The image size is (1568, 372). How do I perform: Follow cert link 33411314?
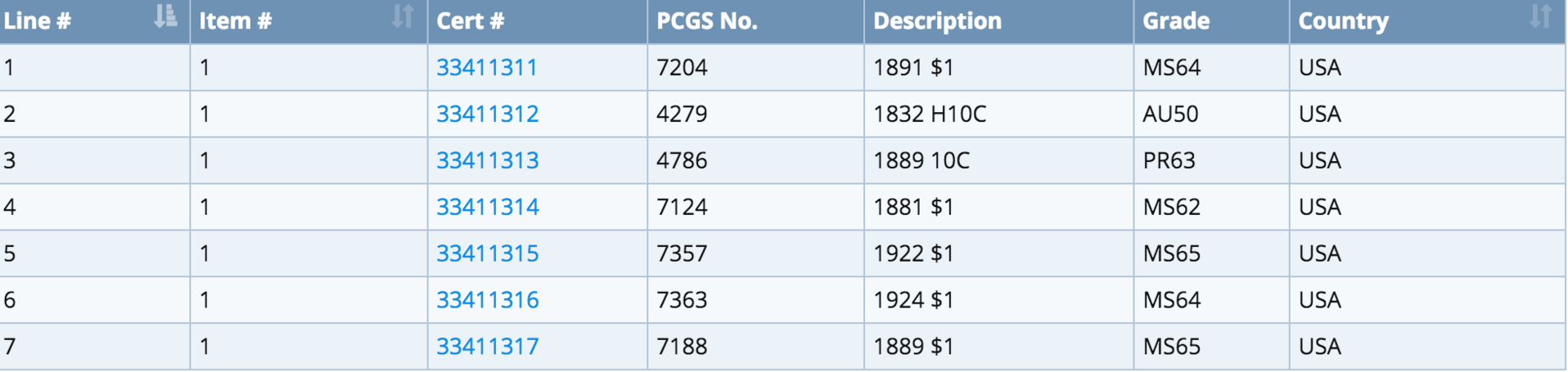pyautogui.click(x=488, y=208)
